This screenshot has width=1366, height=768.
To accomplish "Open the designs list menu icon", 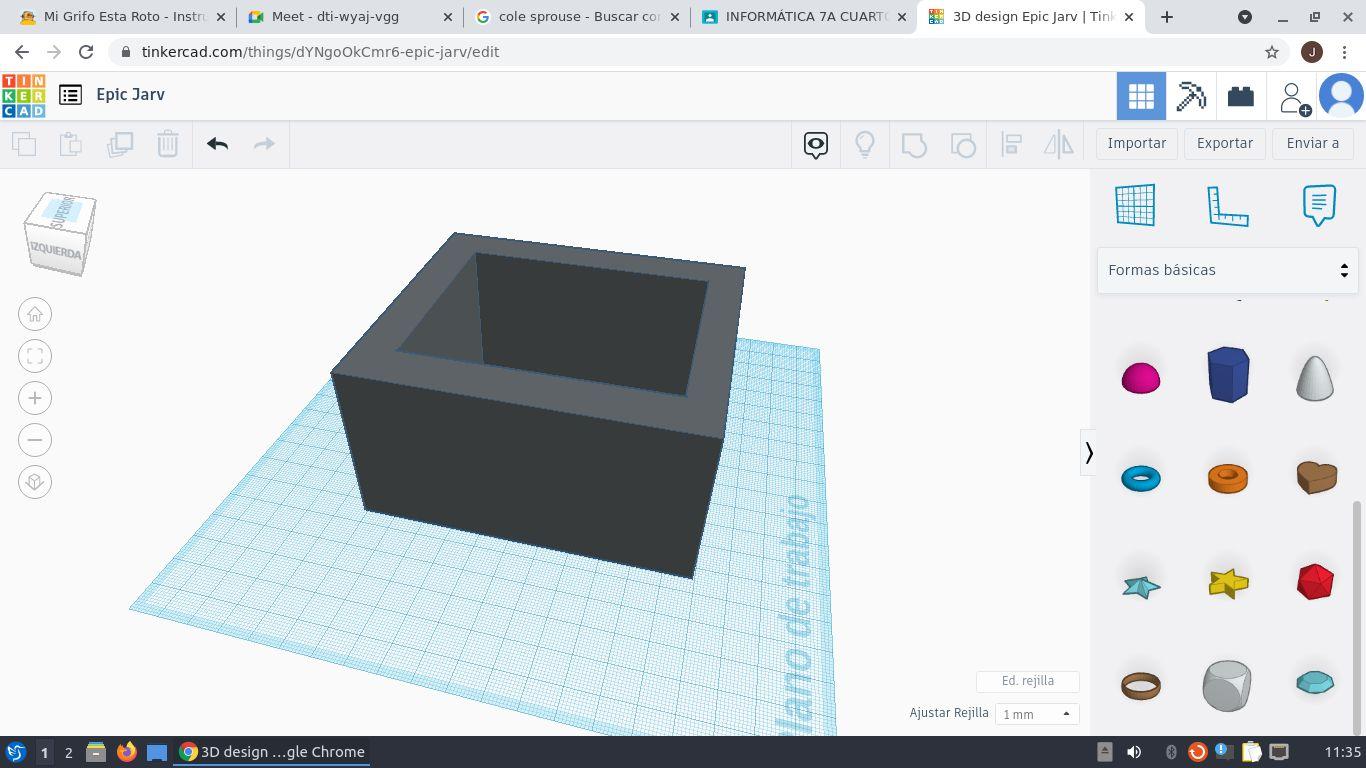I will point(70,95).
